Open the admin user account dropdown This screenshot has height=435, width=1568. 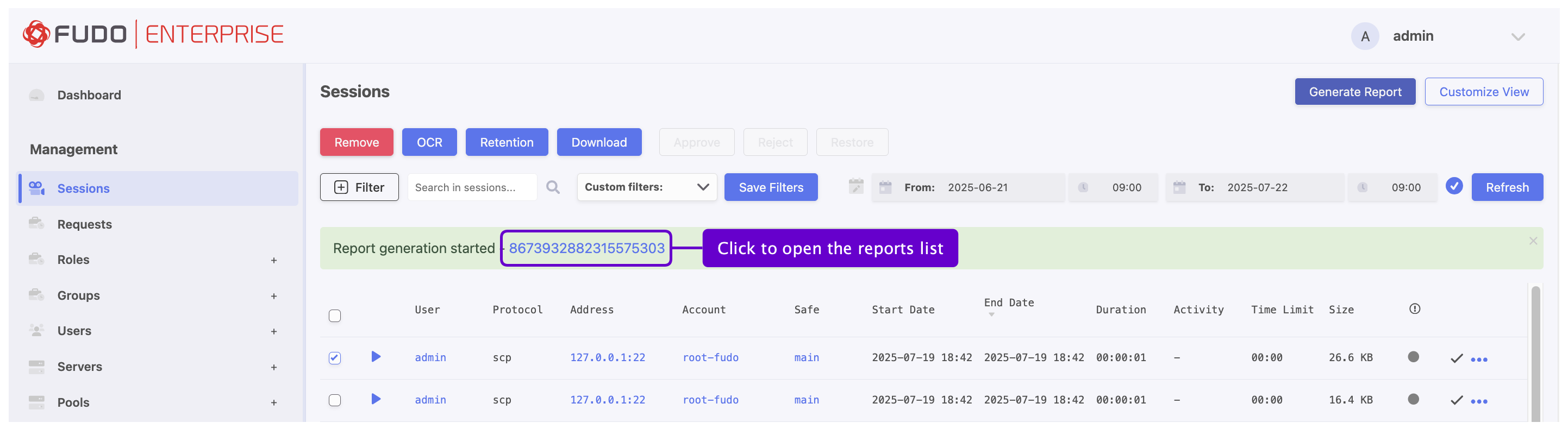(1517, 36)
